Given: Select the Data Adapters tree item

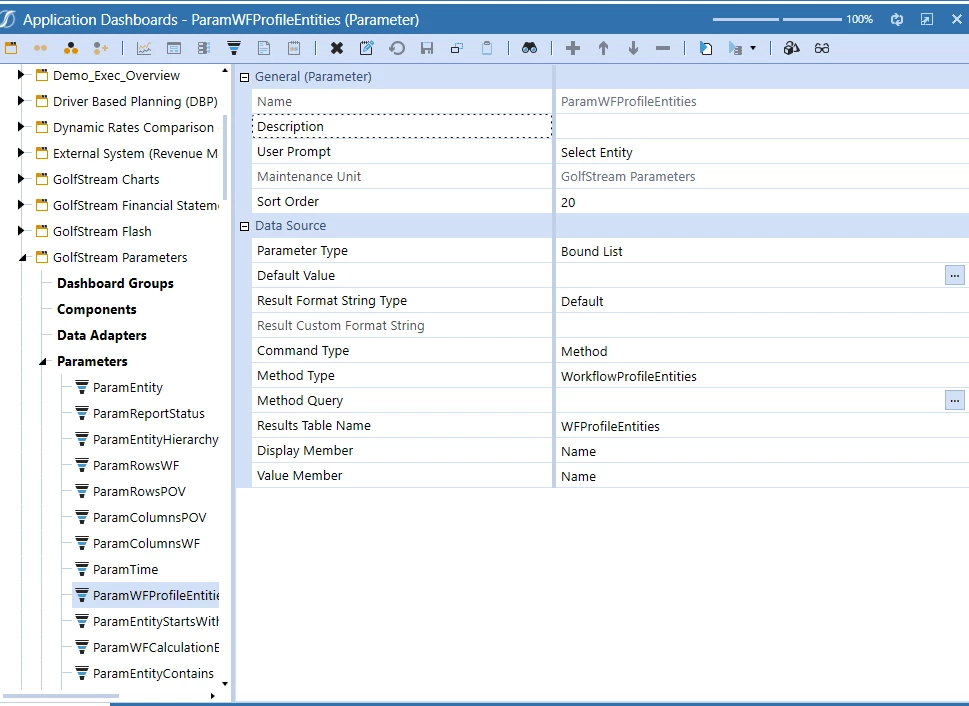Looking at the screenshot, I should [102, 336].
